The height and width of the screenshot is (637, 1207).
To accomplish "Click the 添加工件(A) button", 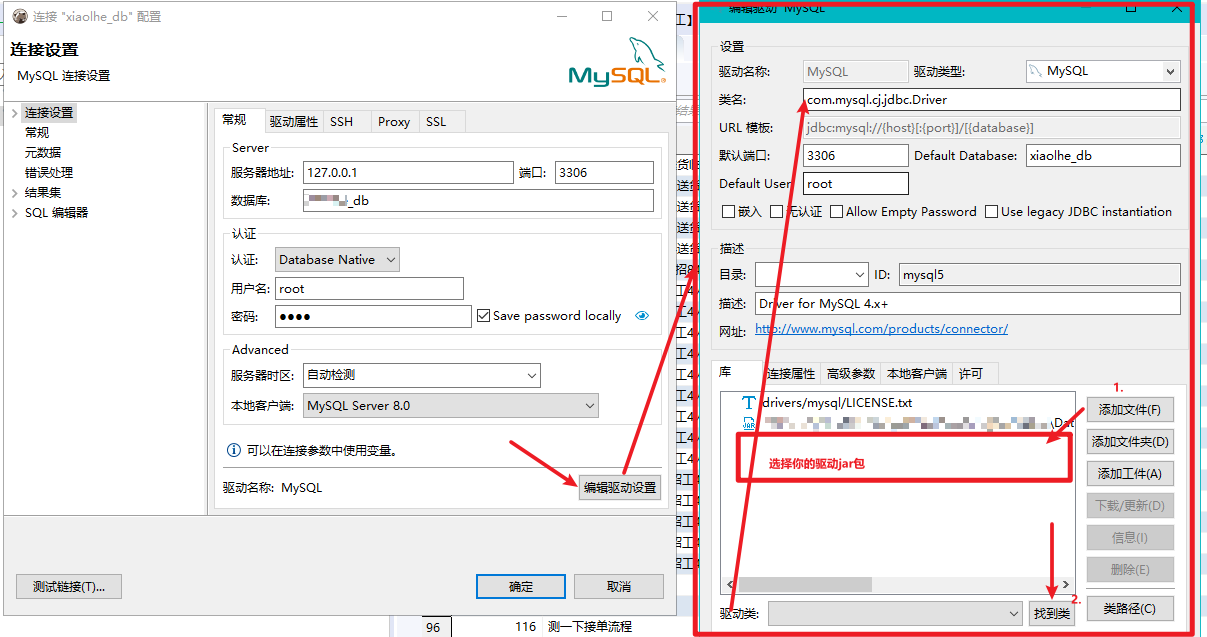I will [1130, 474].
